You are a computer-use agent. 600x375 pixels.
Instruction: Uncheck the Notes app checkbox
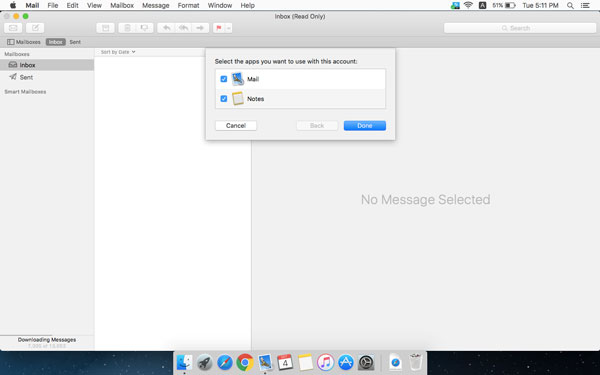224,99
